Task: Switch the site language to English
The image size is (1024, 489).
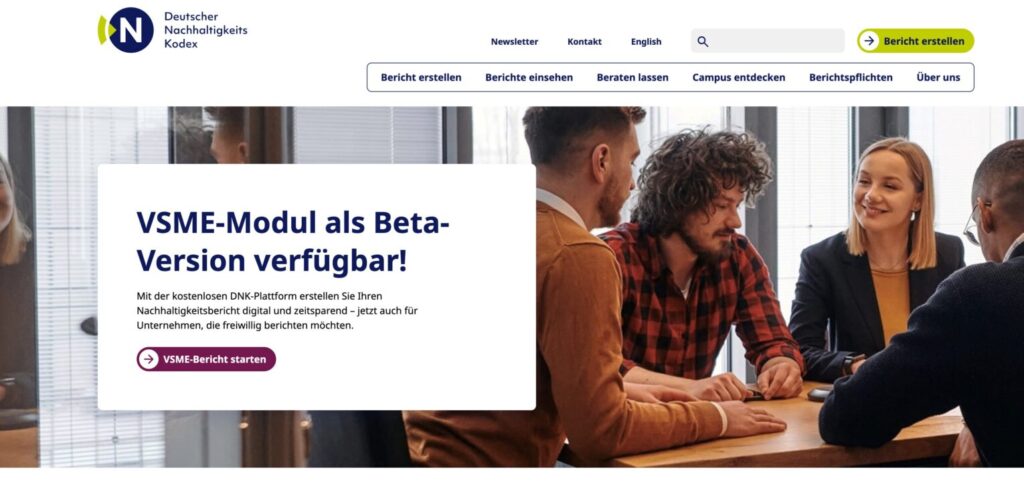Action: coord(646,41)
